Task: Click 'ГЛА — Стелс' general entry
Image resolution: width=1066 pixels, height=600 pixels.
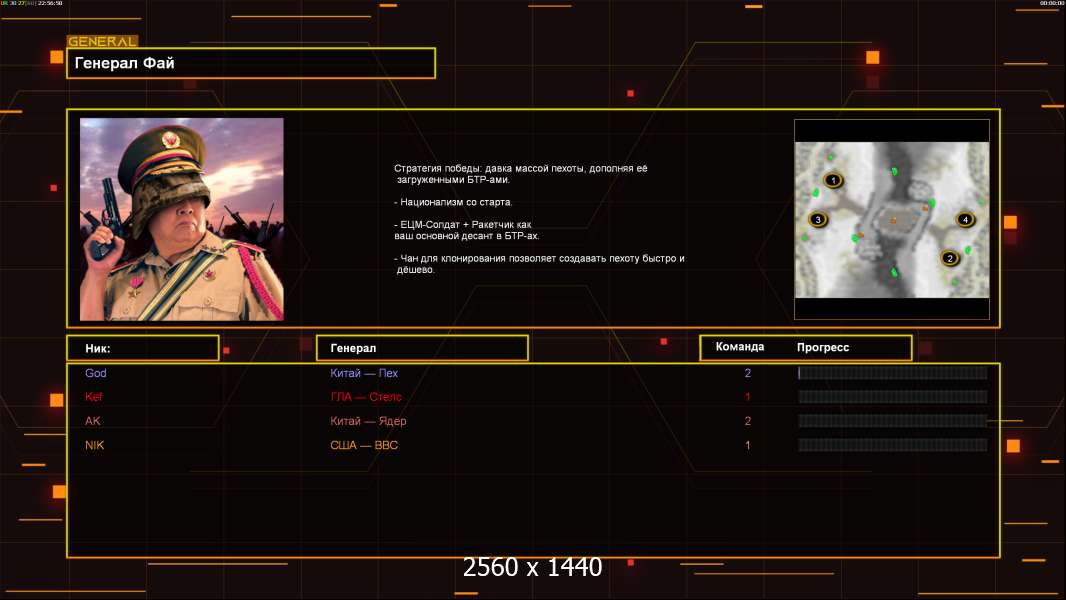Action: 366,397
